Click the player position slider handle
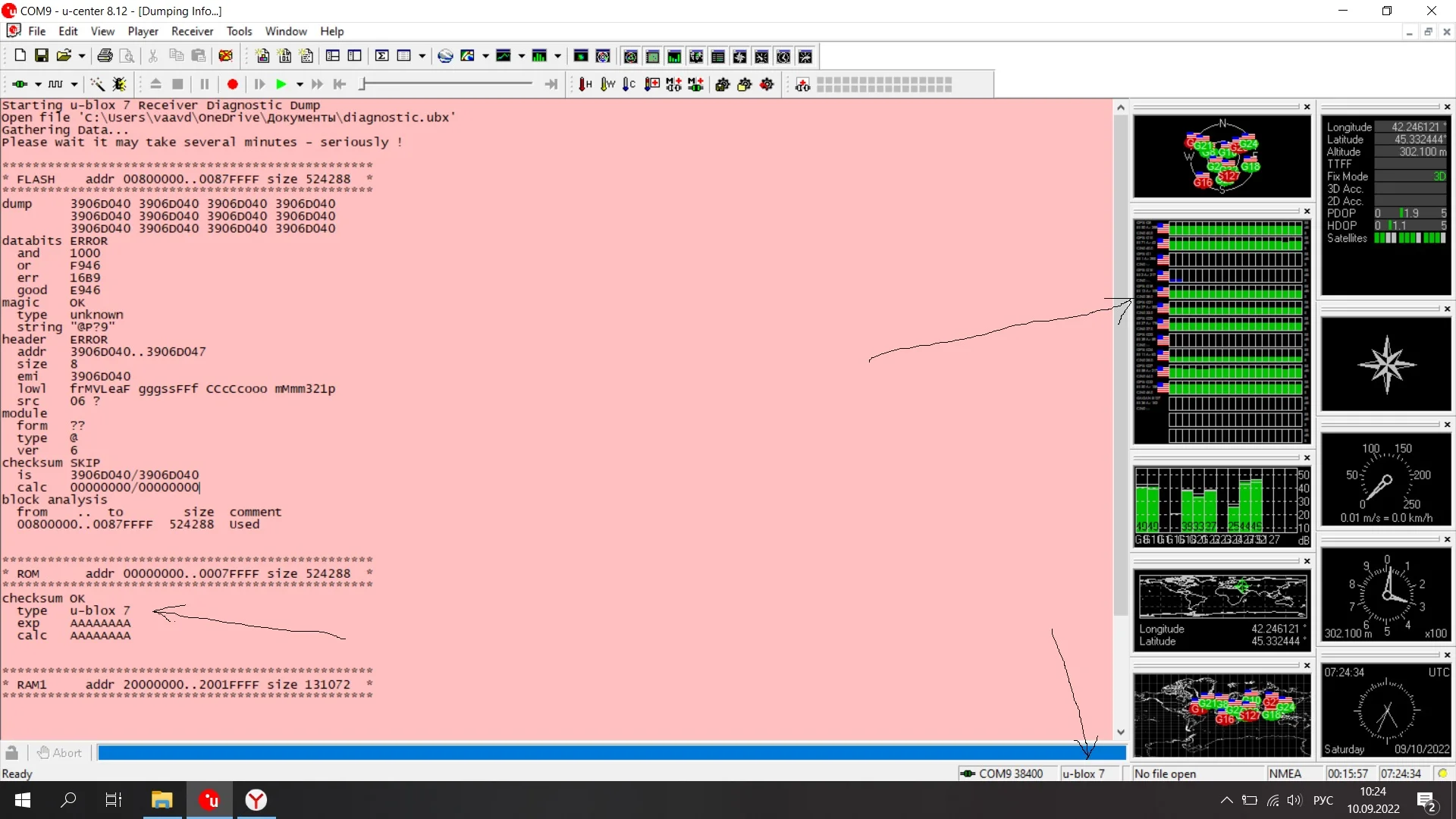The width and height of the screenshot is (1456, 819). [363, 84]
